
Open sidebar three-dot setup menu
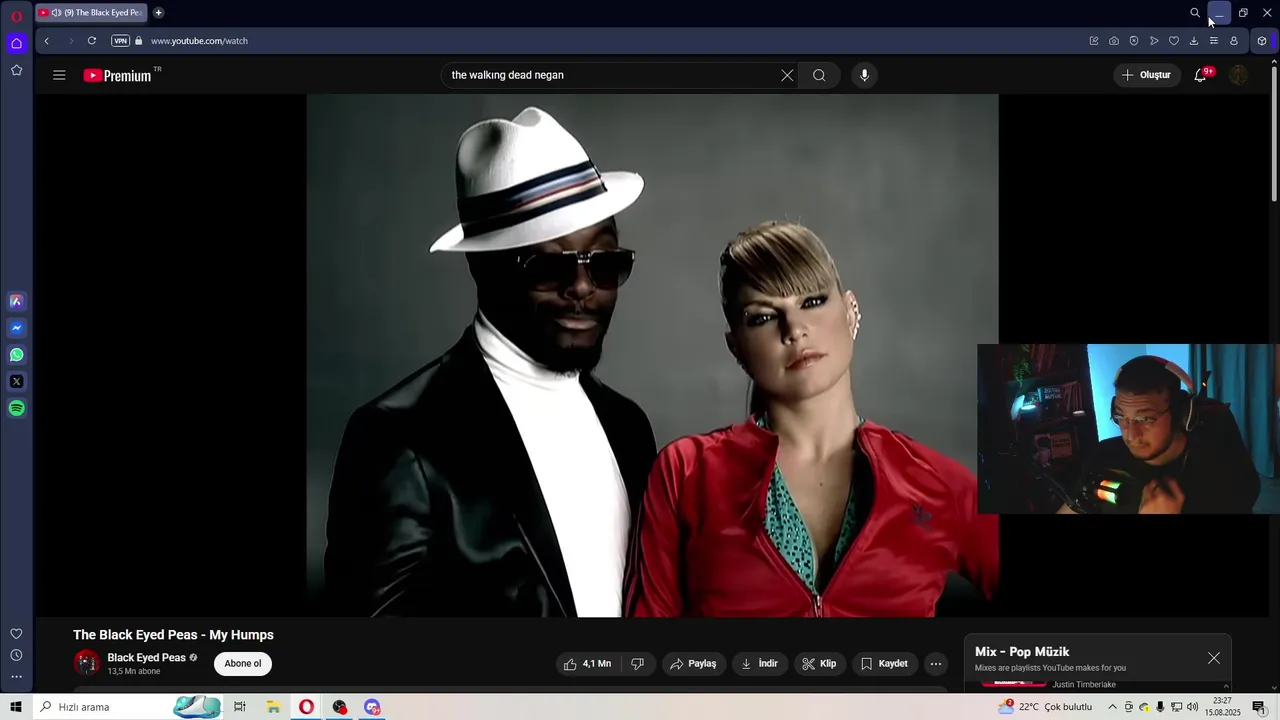(x=17, y=677)
